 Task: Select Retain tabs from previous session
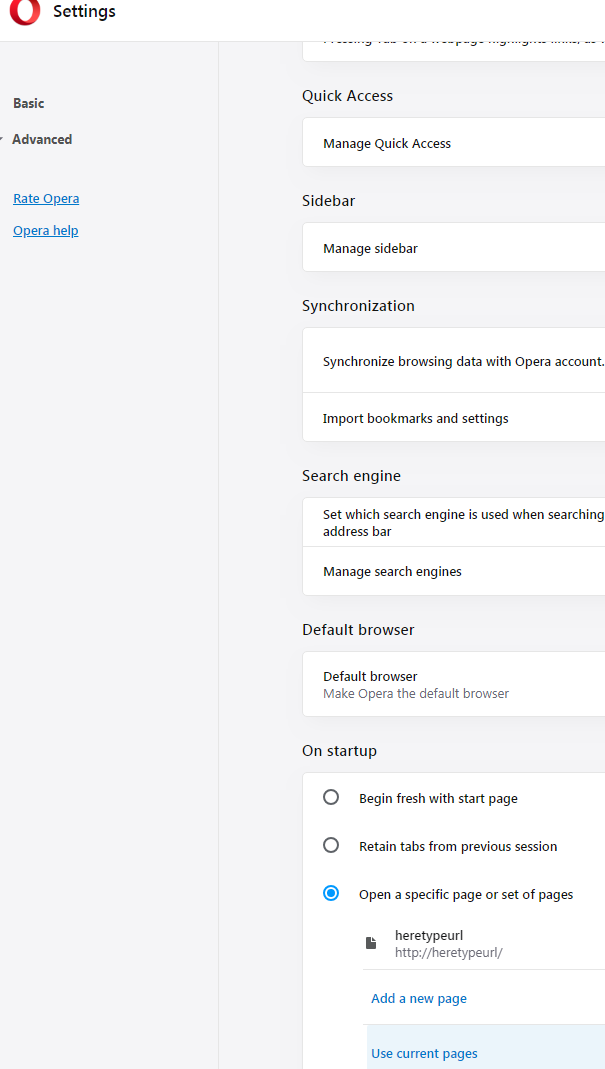click(331, 845)
